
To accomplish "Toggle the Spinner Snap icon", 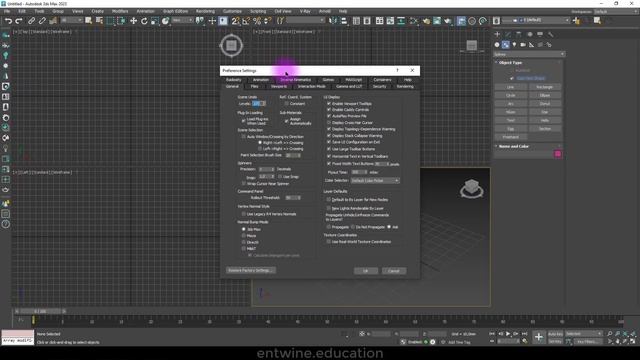I will 267,21.
